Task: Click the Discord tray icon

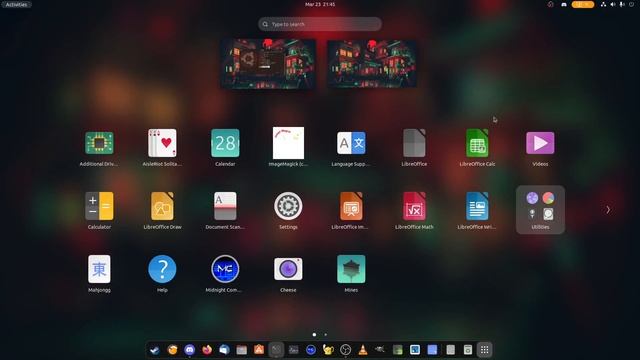Action: tap(564, 4)
